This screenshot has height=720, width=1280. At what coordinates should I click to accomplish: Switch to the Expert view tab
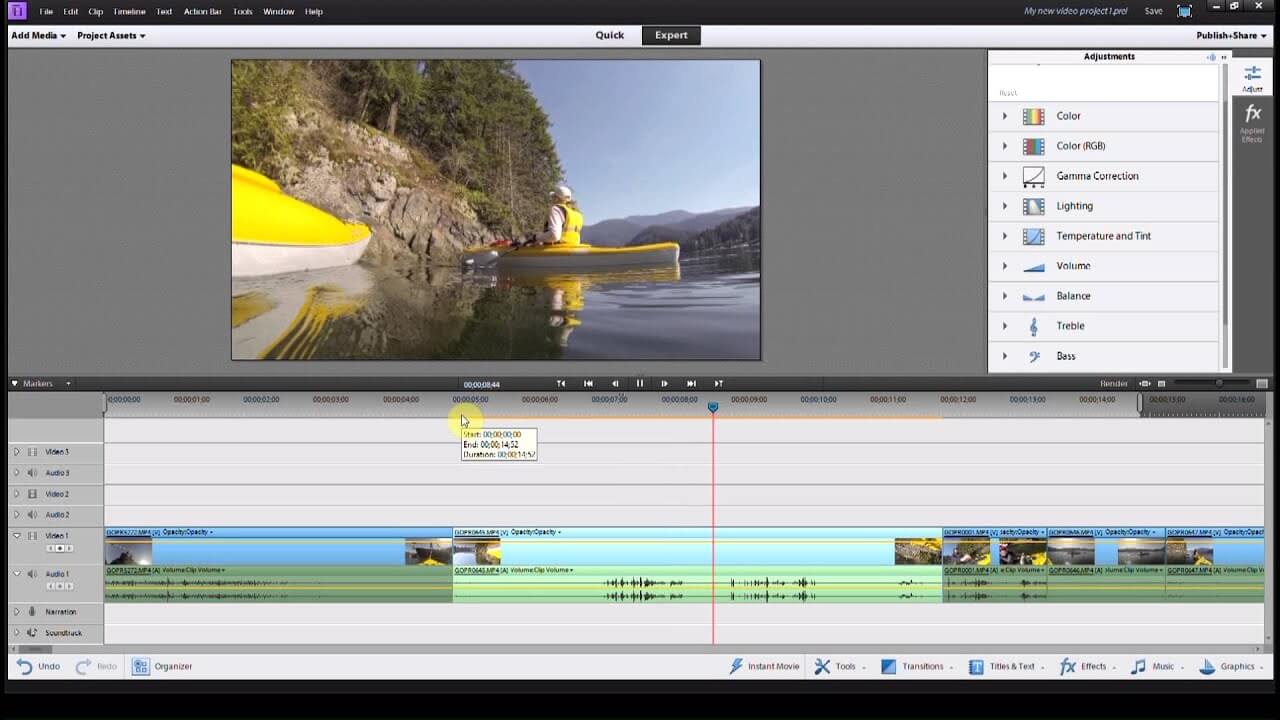click(671, 35)
